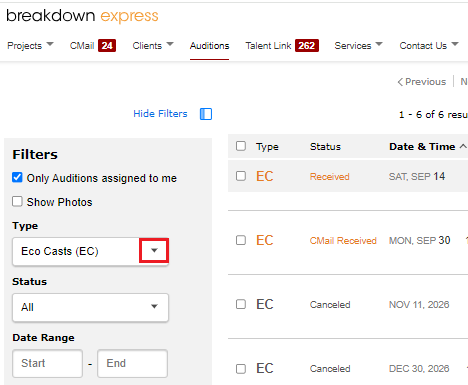This screenshot has height=385, width=468.
Task: Click the MON, SEP 30 date
Action: click(x=419, y=240)
